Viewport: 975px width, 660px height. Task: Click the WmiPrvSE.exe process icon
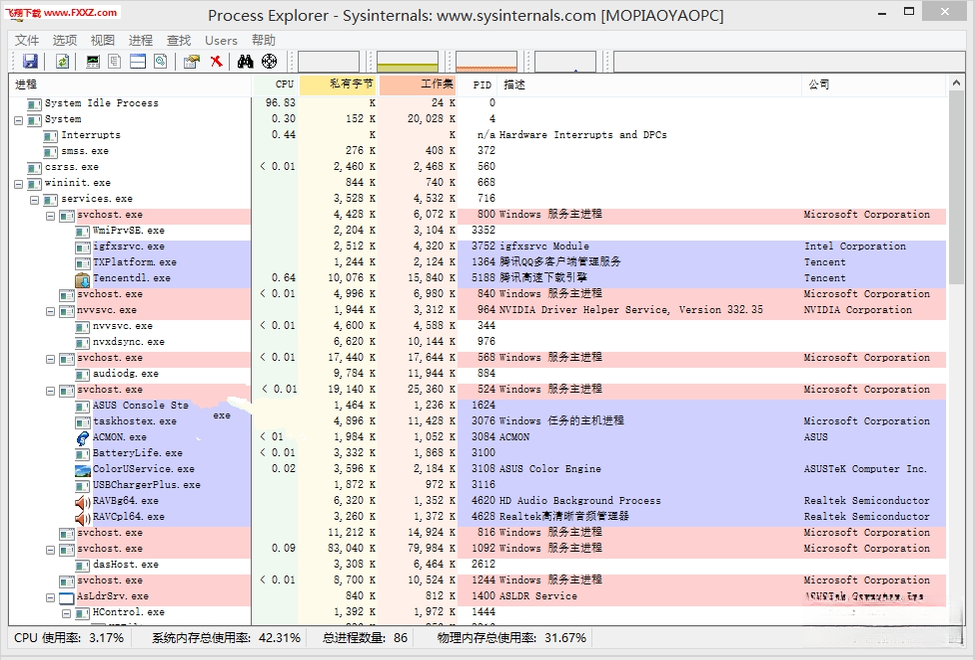(x=83, y=231)
